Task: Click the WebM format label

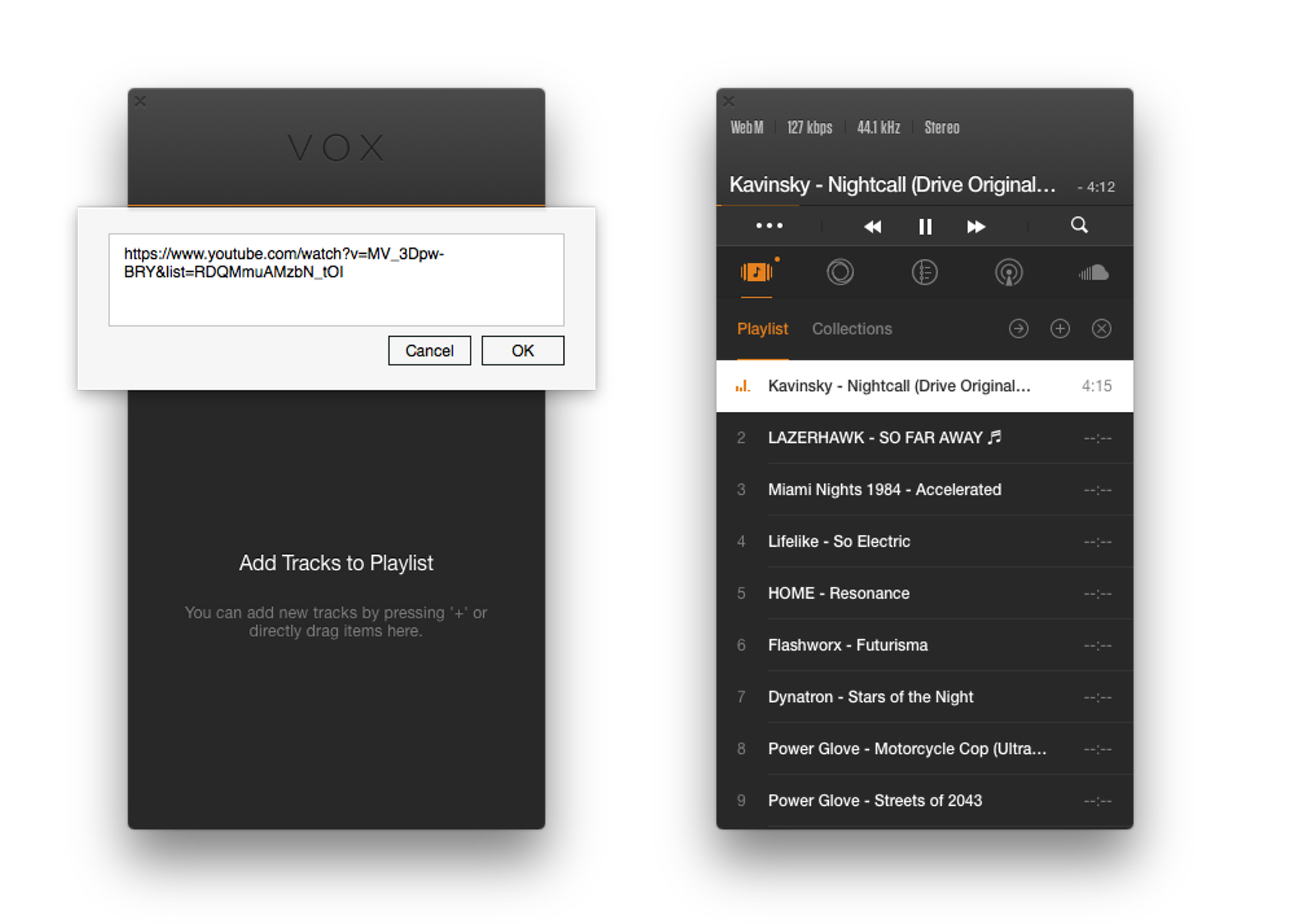Action: (746, 127)
